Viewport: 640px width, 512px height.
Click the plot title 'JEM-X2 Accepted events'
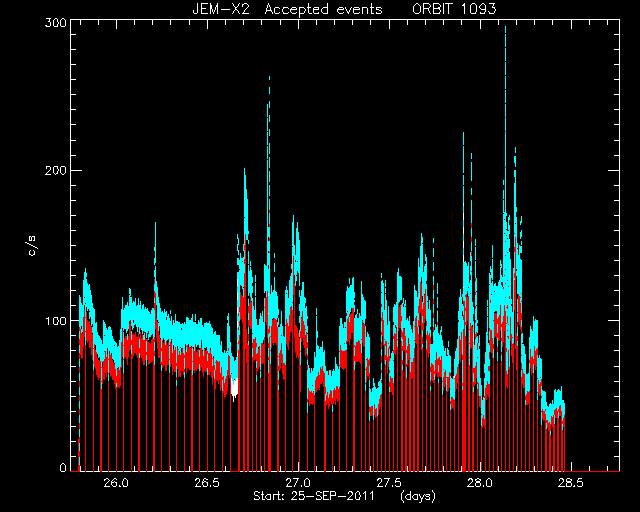pyautogui.click(x=287, y=9)
